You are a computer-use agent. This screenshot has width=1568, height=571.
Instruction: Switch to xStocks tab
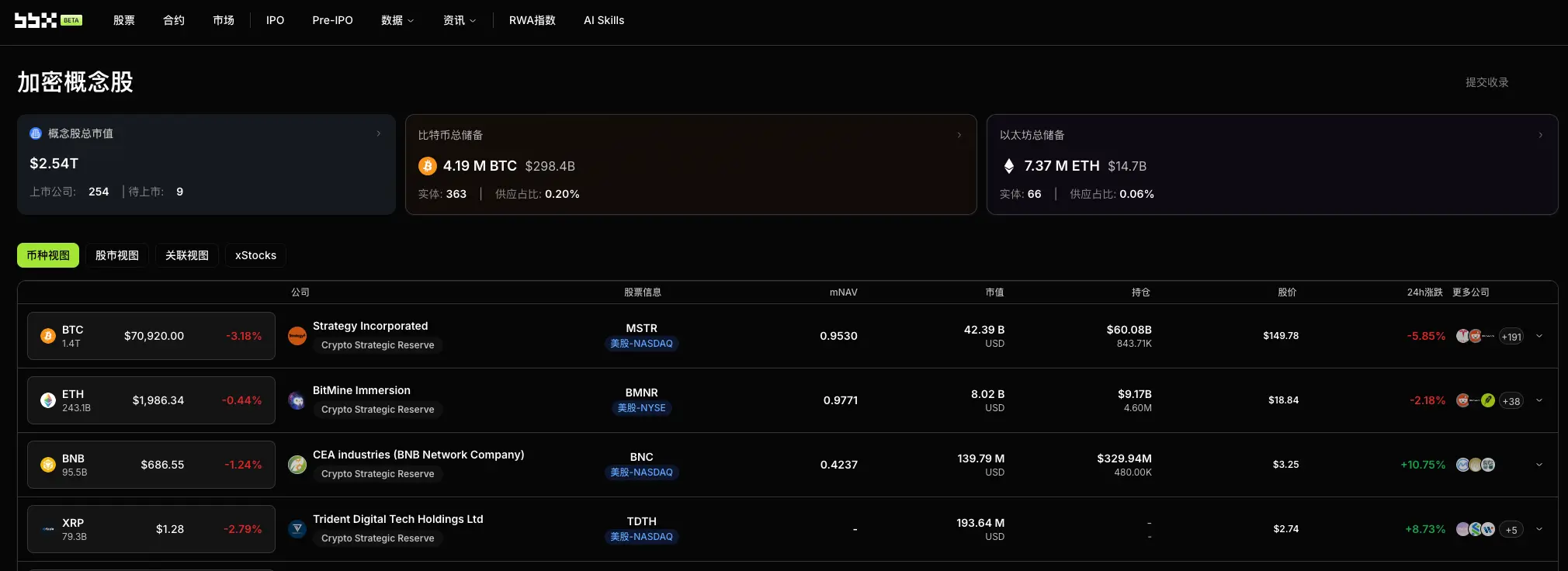click(x=255, y=255)
